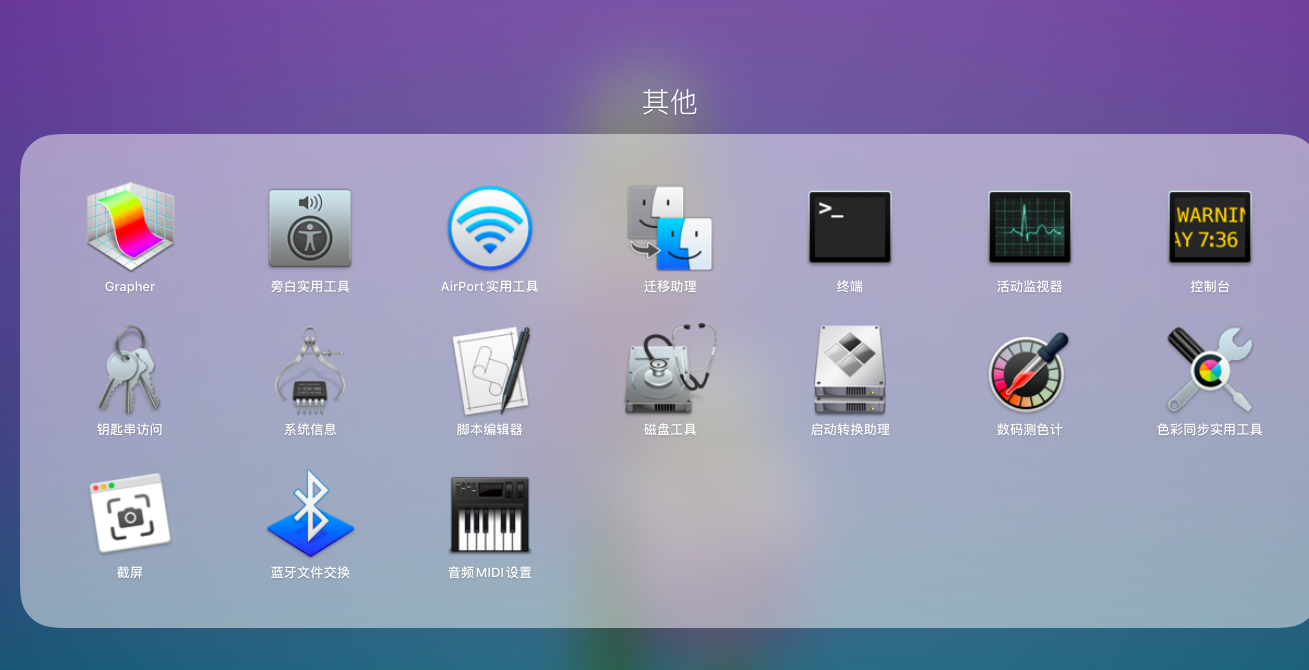The height and width of the screenshot is (670, 1309).
Task: Open the 控制台 warning log icon
Action: point(1210,228)
